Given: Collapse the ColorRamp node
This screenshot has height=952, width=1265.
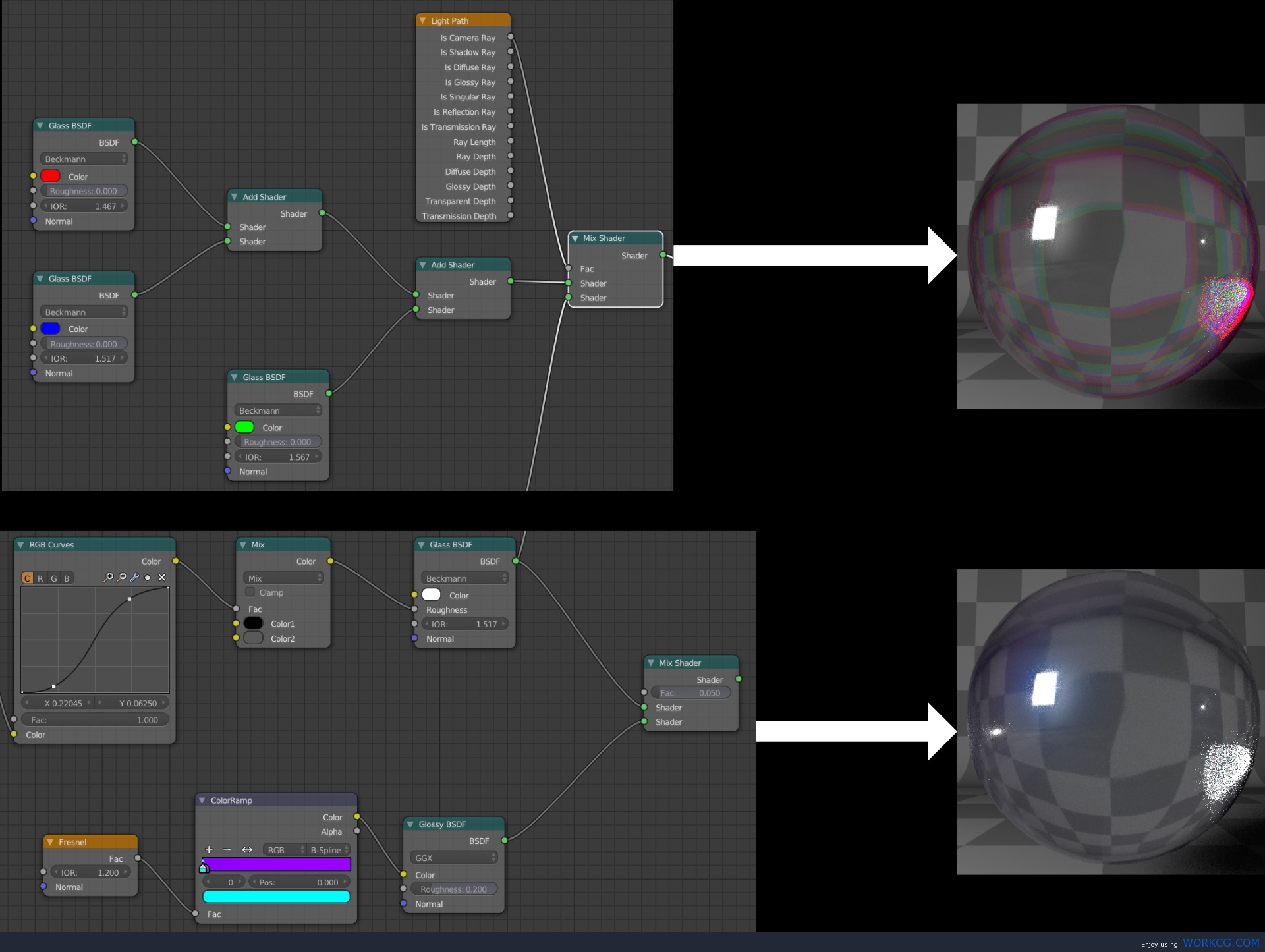Looking at the screenshot, I should click(x=202, y=800).
